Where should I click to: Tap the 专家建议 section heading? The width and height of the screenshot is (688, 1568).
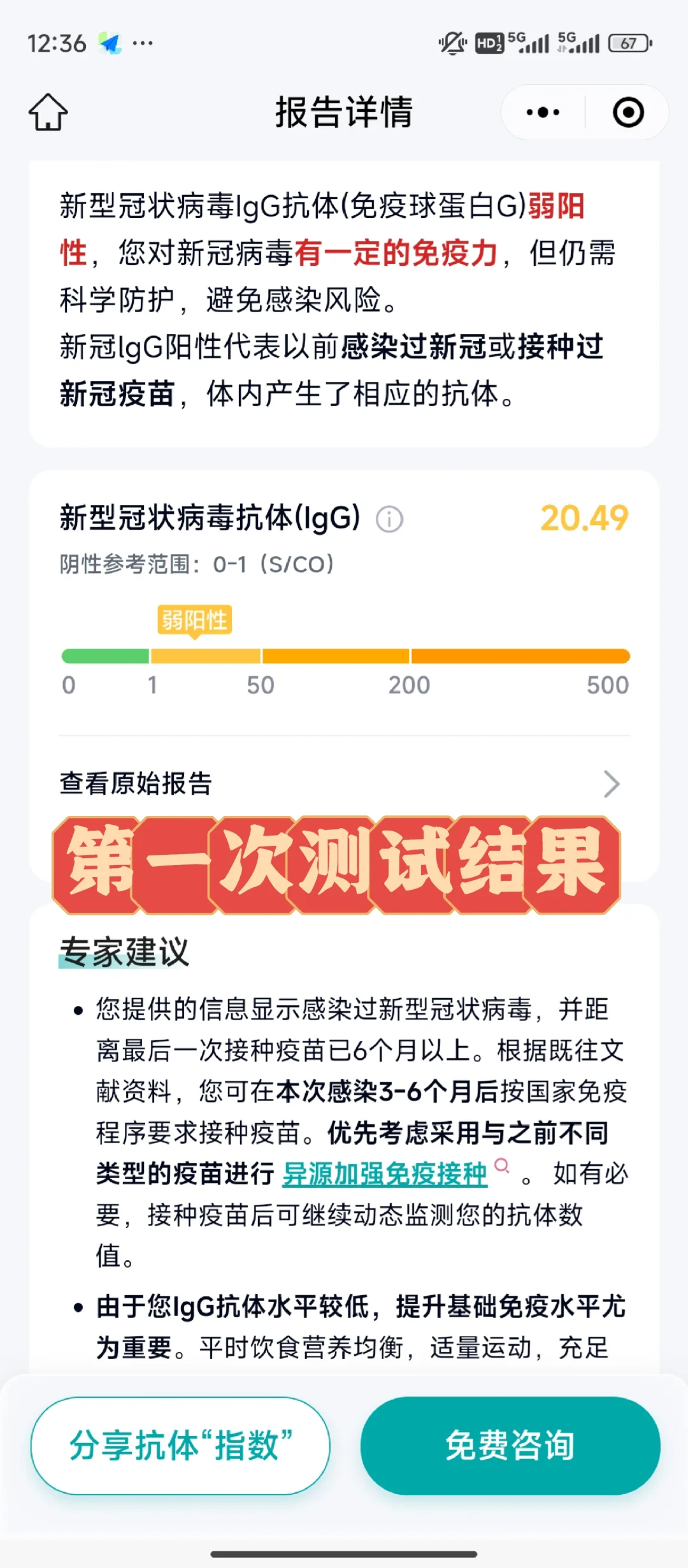tap(124, 952)
